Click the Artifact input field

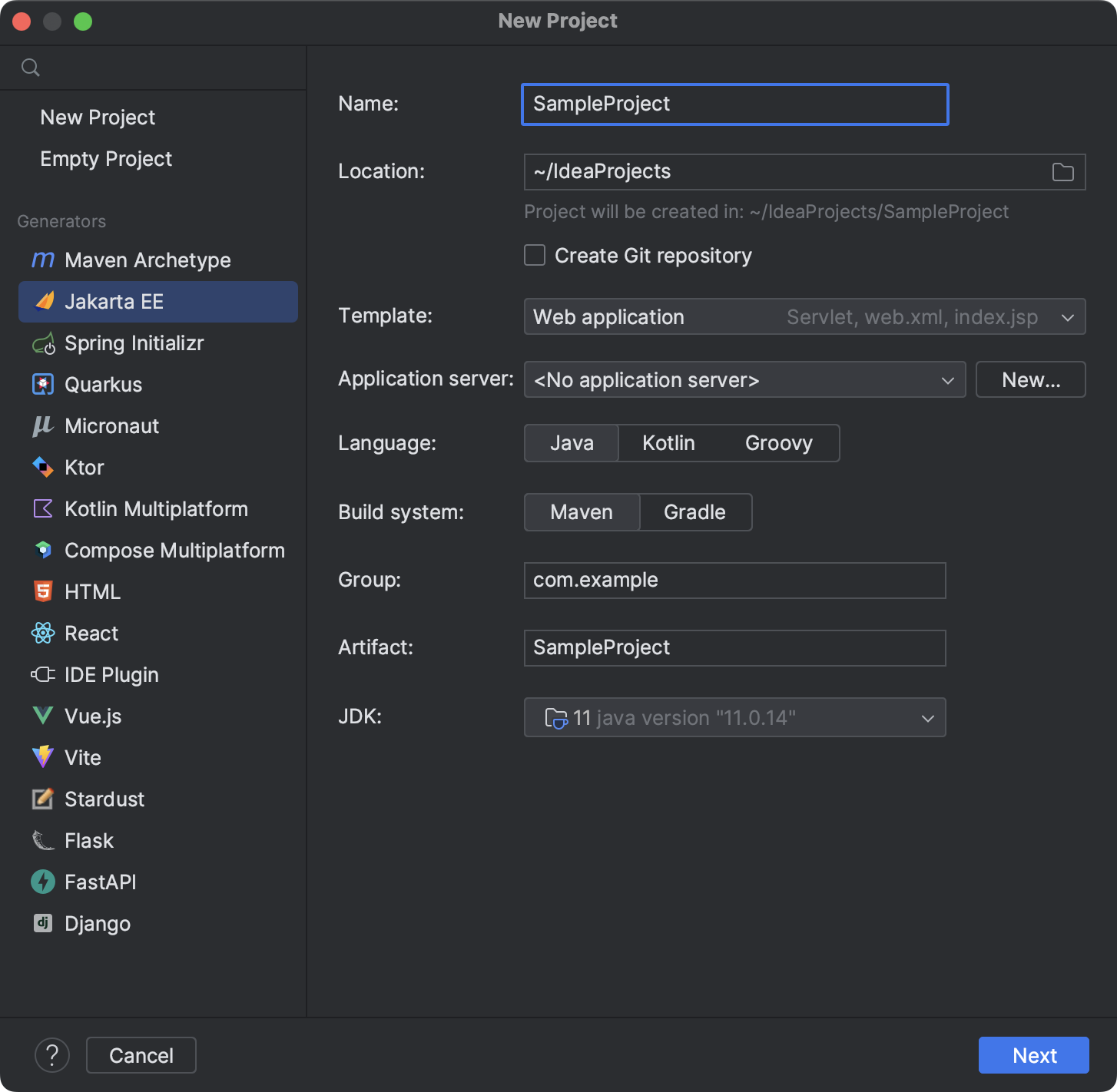click(x=734, y=647)
